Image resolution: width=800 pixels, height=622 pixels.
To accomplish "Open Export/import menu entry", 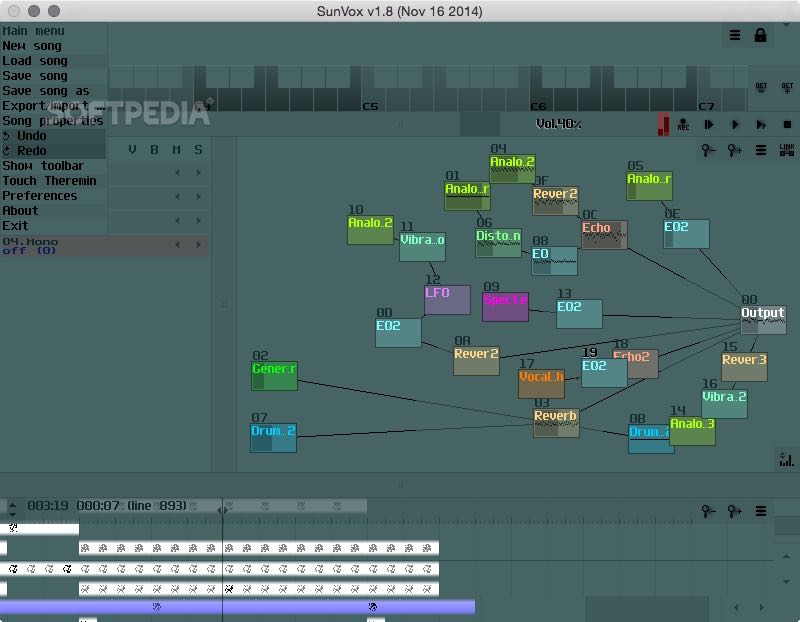I will 53,106.
